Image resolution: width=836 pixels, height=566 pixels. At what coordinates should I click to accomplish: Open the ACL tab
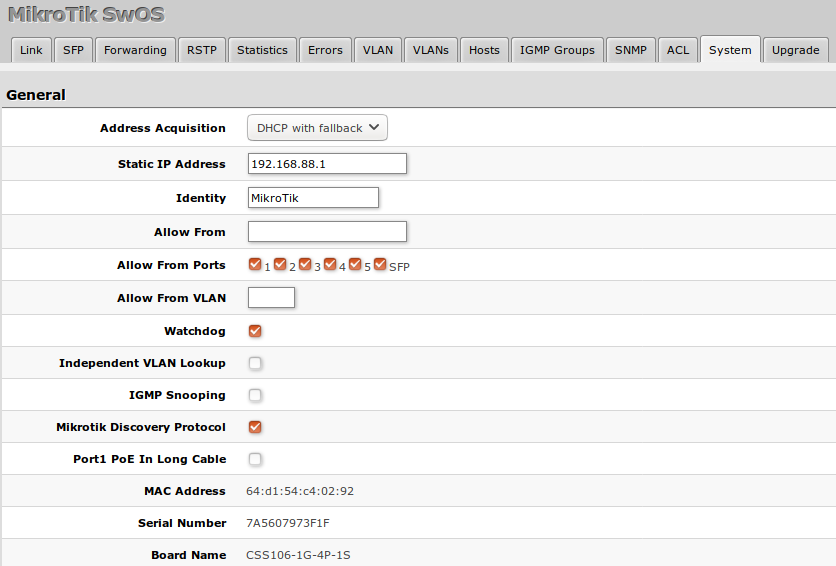[678, 50]
